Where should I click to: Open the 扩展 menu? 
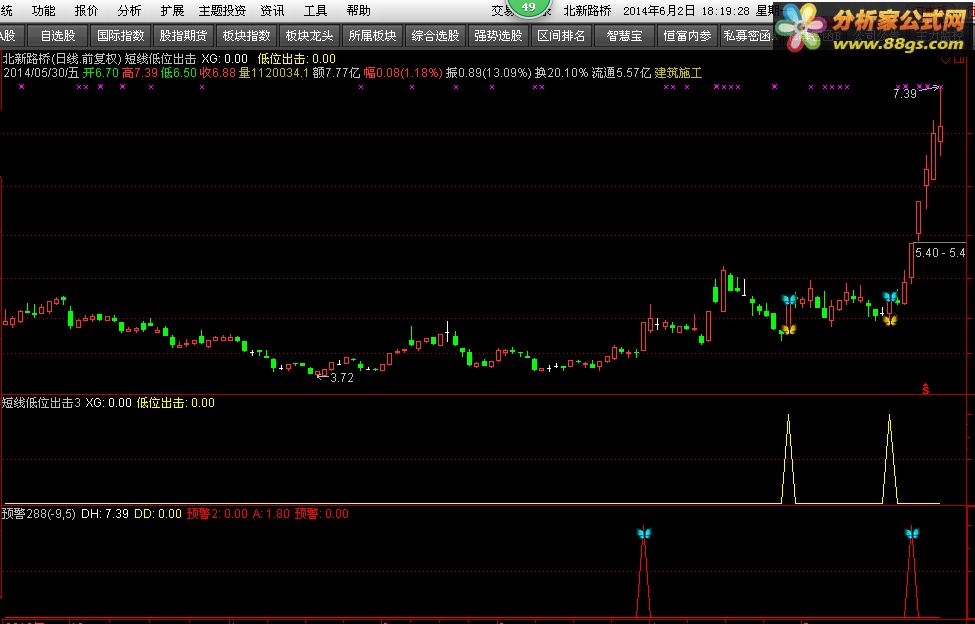tap(172, 11)
